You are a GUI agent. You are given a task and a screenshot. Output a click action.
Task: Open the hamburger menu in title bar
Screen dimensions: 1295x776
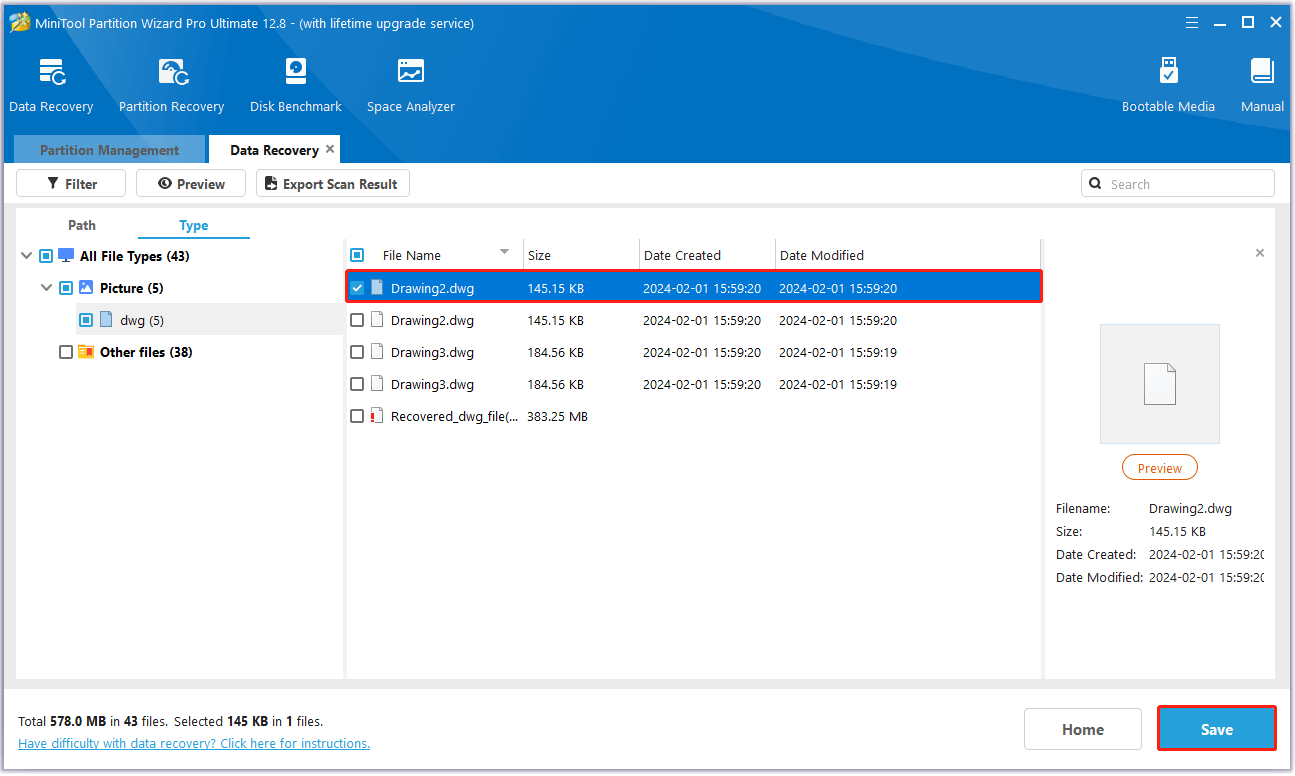(x=1192, y=22)
